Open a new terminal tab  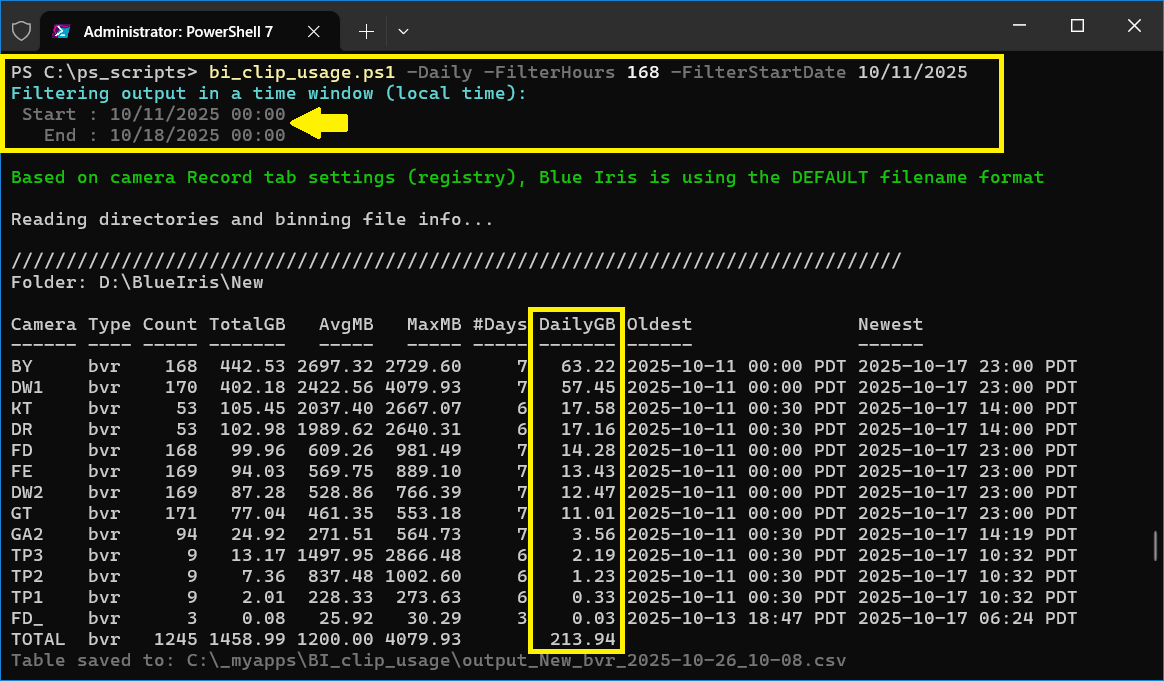click(x=366, y=32)
